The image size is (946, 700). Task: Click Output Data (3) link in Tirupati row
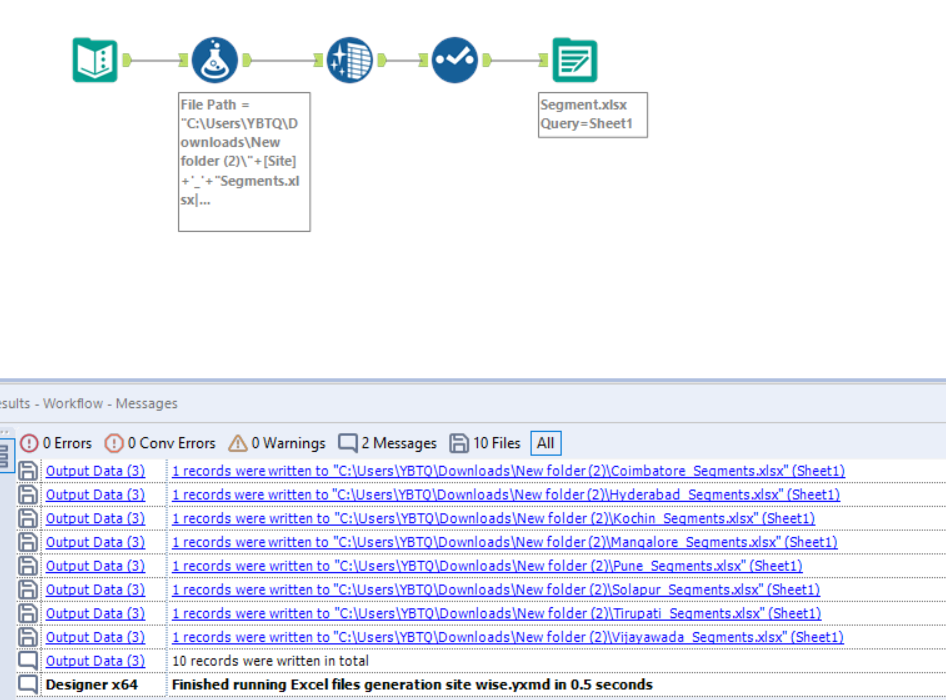[95, 613]
